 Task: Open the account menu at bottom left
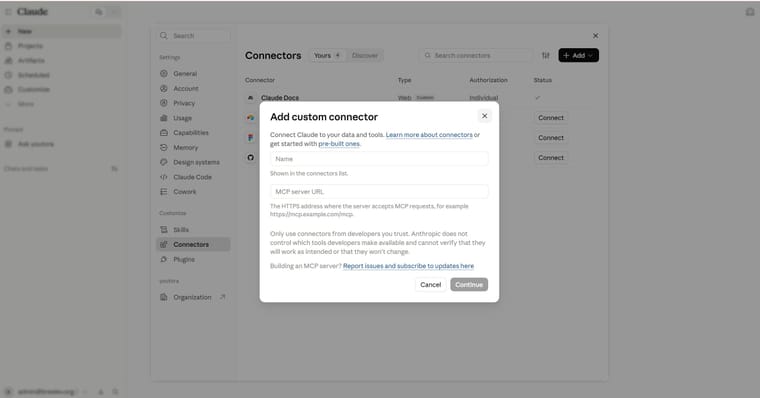click(46, 392)
